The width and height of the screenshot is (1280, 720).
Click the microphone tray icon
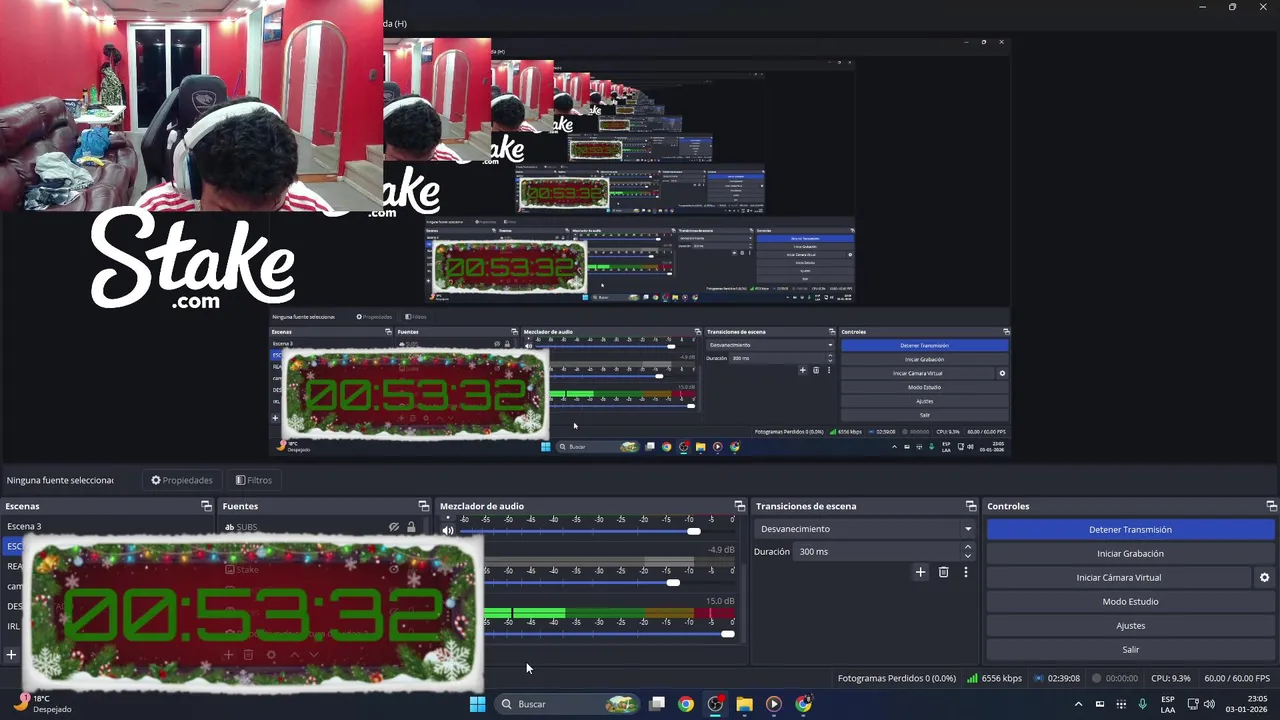pos(1142,704)
